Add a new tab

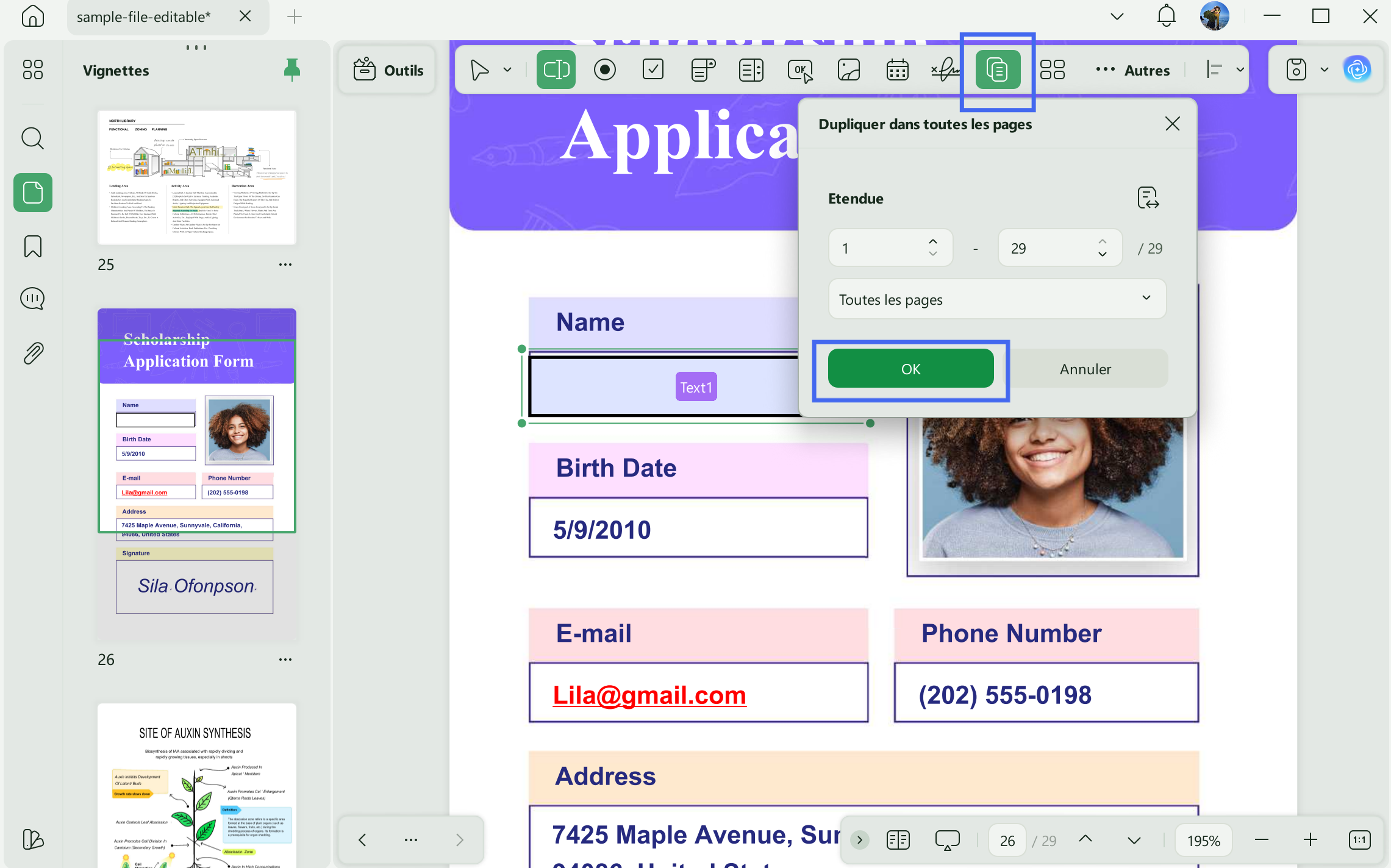295,16
